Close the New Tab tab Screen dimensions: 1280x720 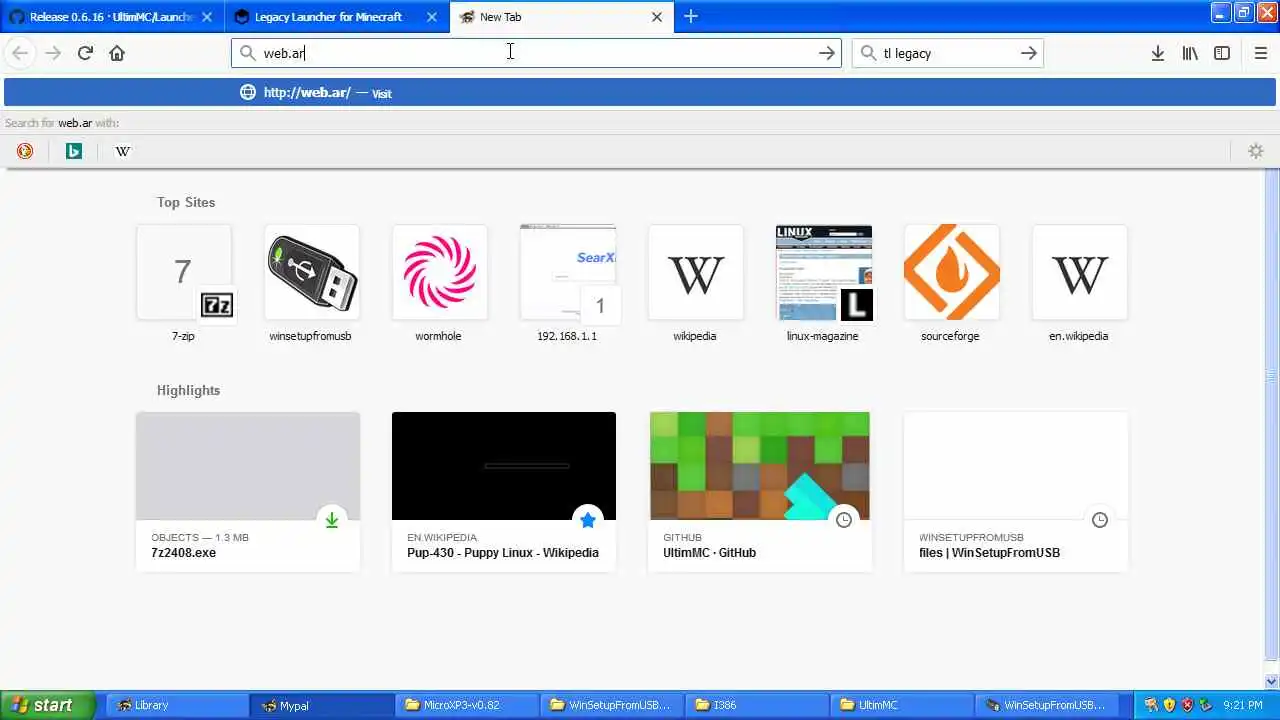tap(657, 17)
